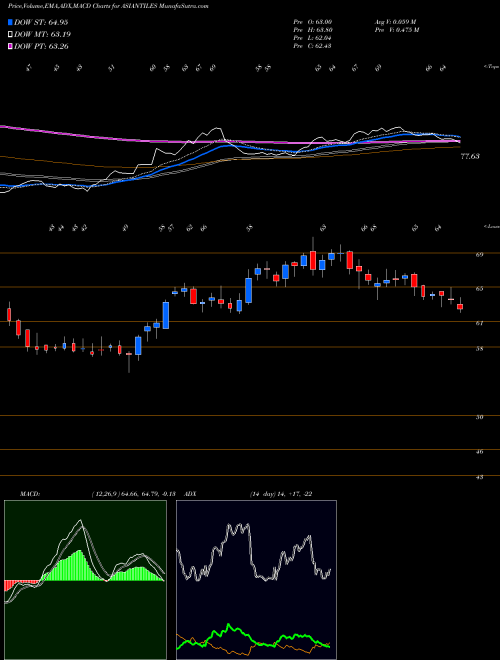The height and width of the screenshot is (660, 500).
Task: Click the 'ADX' panel heading
Action: click(190, 494)
